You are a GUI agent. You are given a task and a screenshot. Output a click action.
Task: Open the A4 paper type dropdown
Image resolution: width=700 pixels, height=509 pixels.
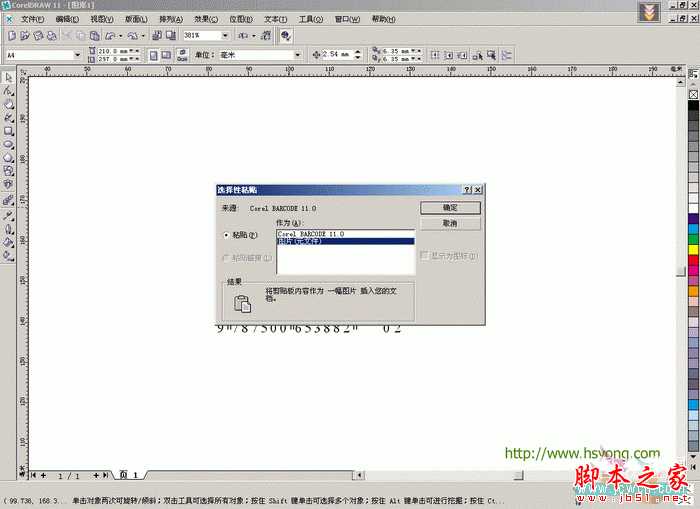coord(78,55)
